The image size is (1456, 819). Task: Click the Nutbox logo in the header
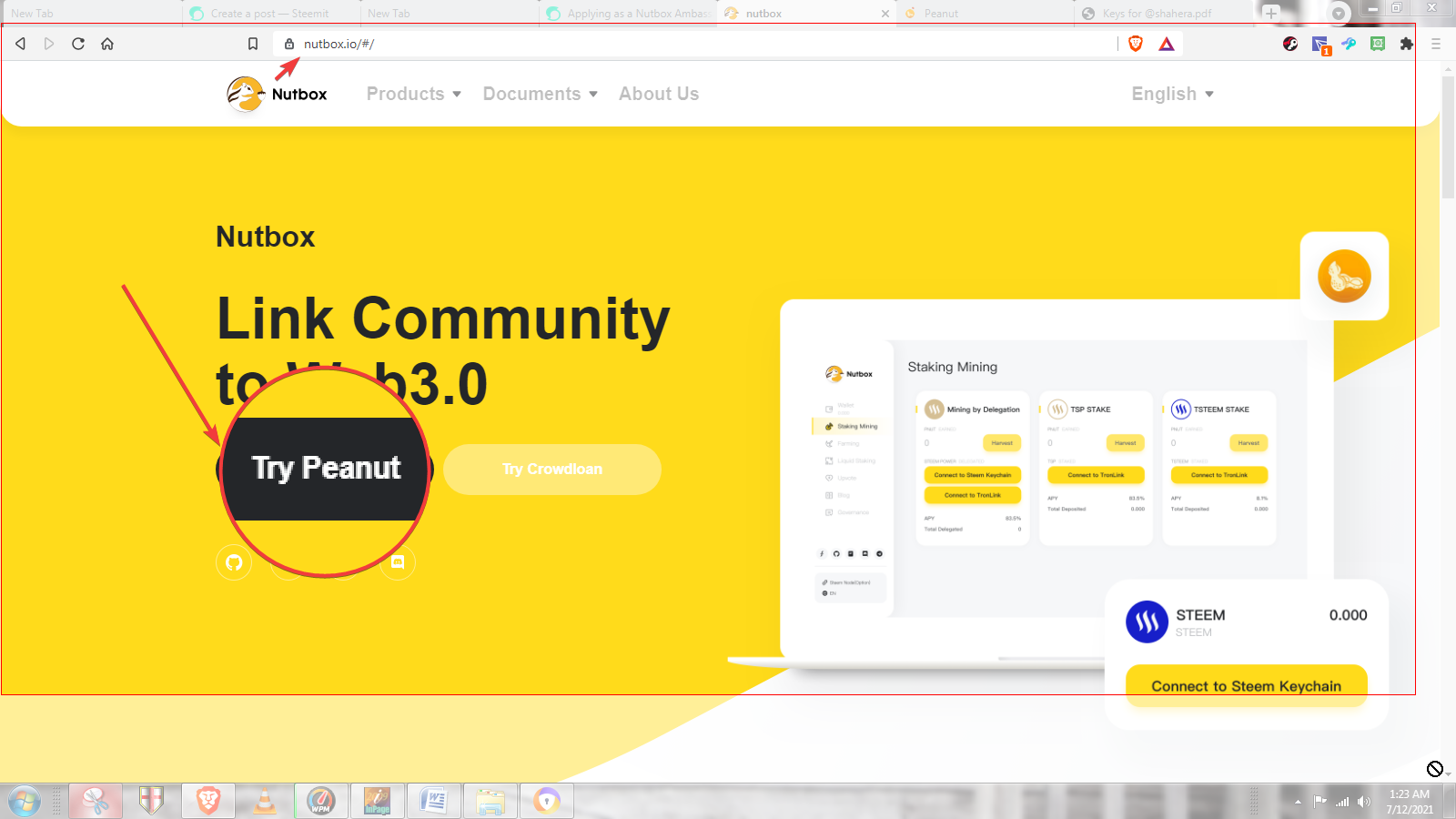tap(277, 94)
